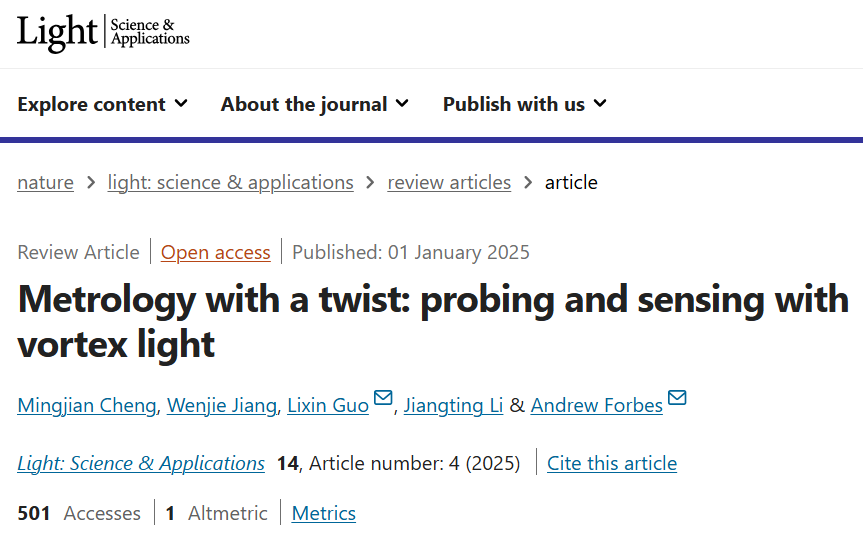The image size is (863, 539).
Task: Click Cite this article
Action: pos(612,463)
